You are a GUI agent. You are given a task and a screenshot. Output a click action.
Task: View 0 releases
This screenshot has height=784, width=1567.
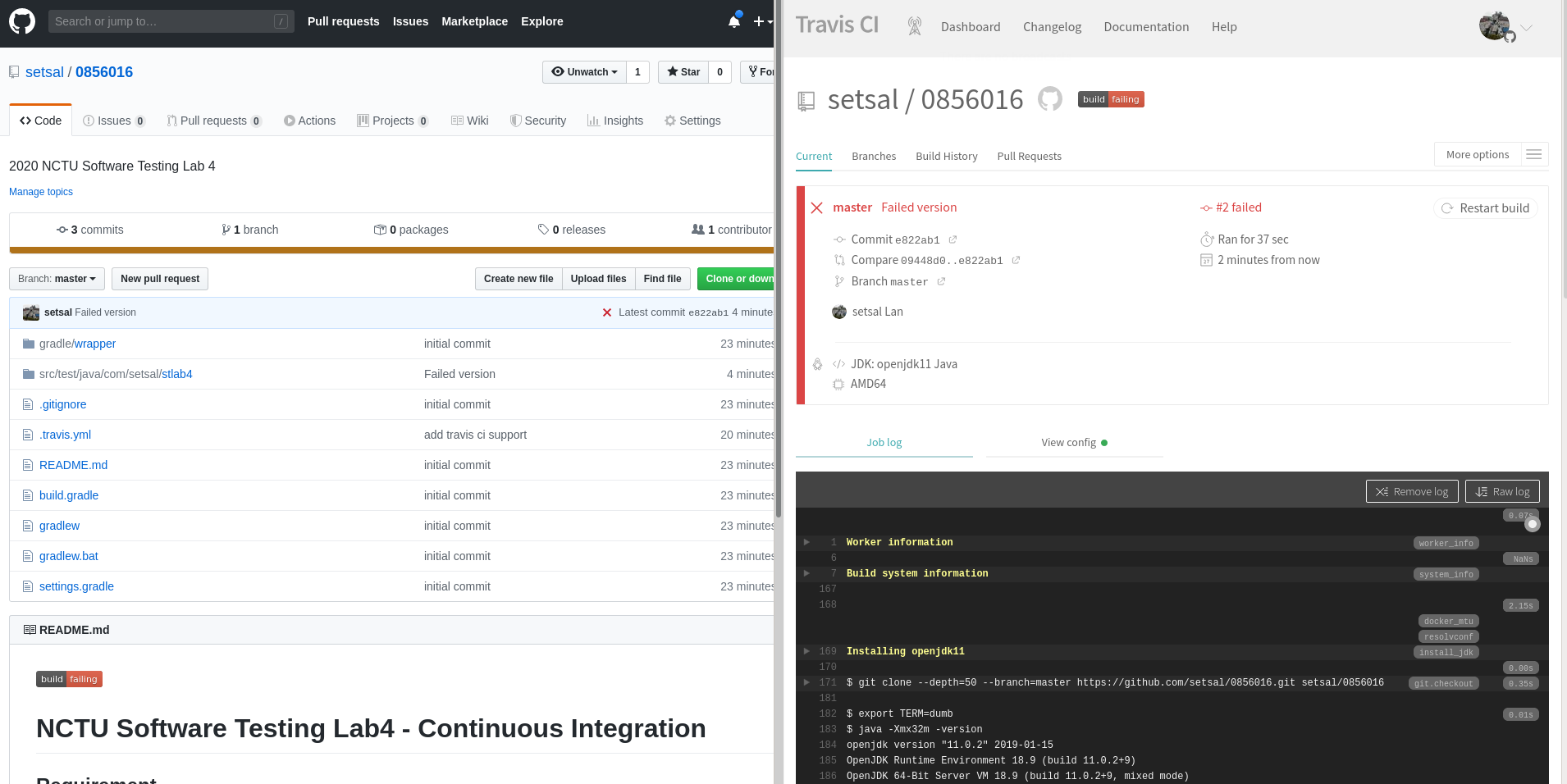(572, 230)
